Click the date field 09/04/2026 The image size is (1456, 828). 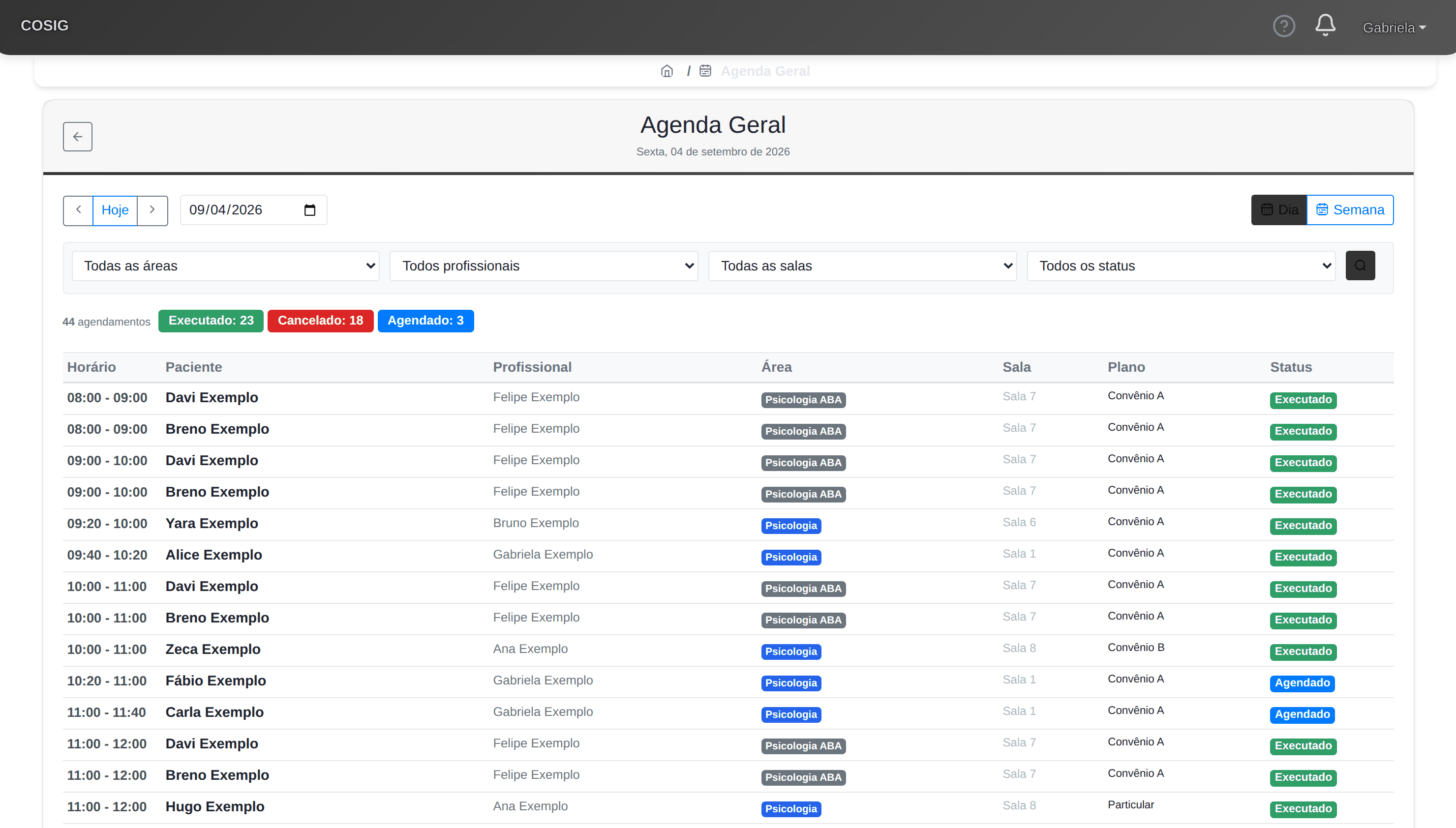tap(254, 210)
